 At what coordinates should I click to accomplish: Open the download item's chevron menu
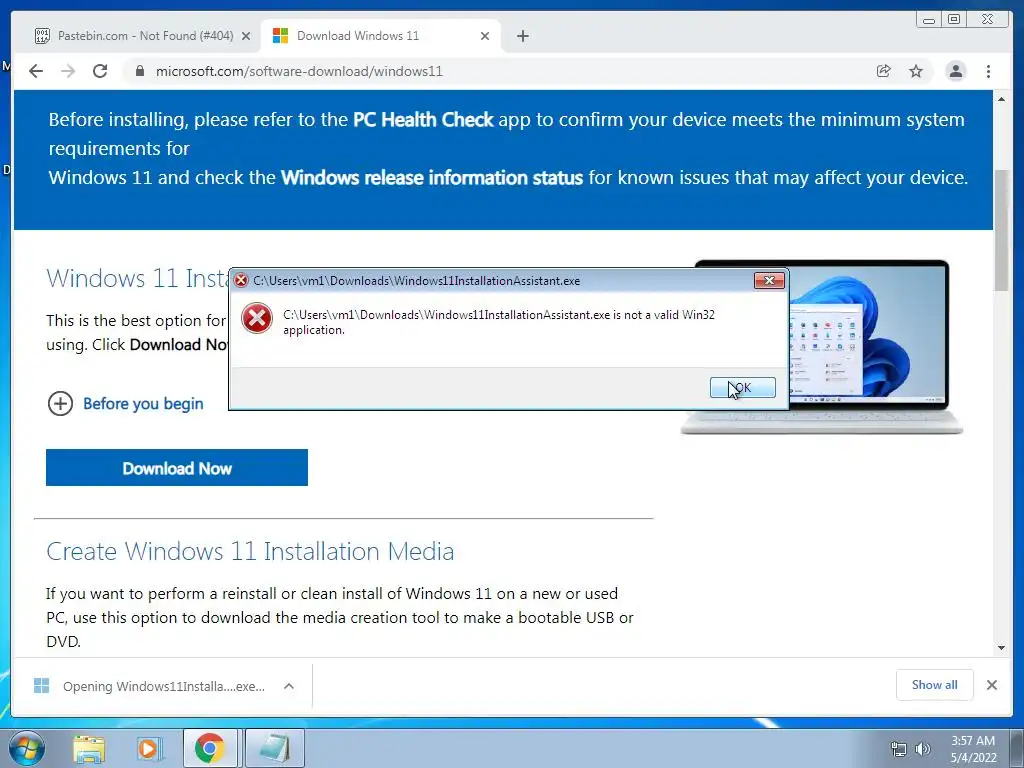[289, 686]
